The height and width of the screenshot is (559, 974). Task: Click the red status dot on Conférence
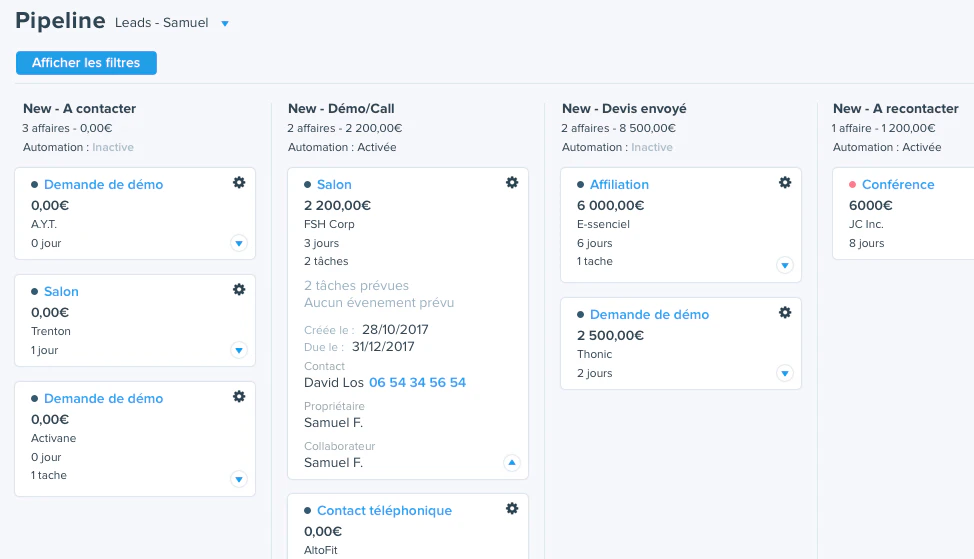852,184
